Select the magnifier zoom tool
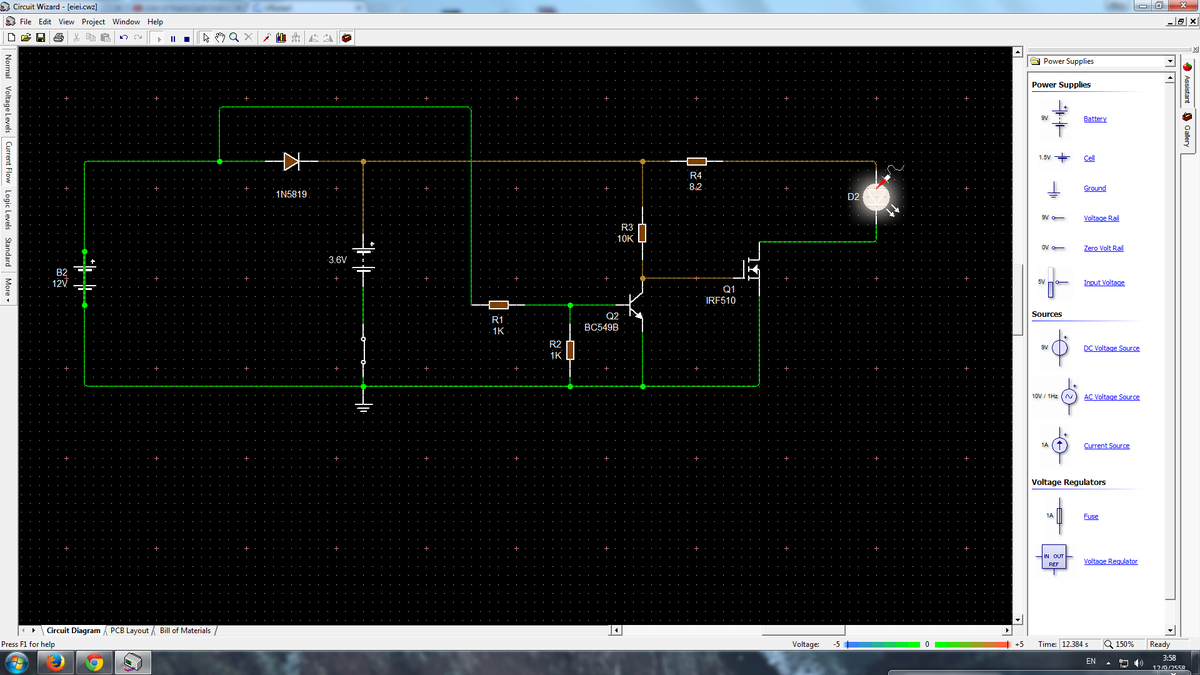The image size is (1200, 675). (x=234, y=38)
